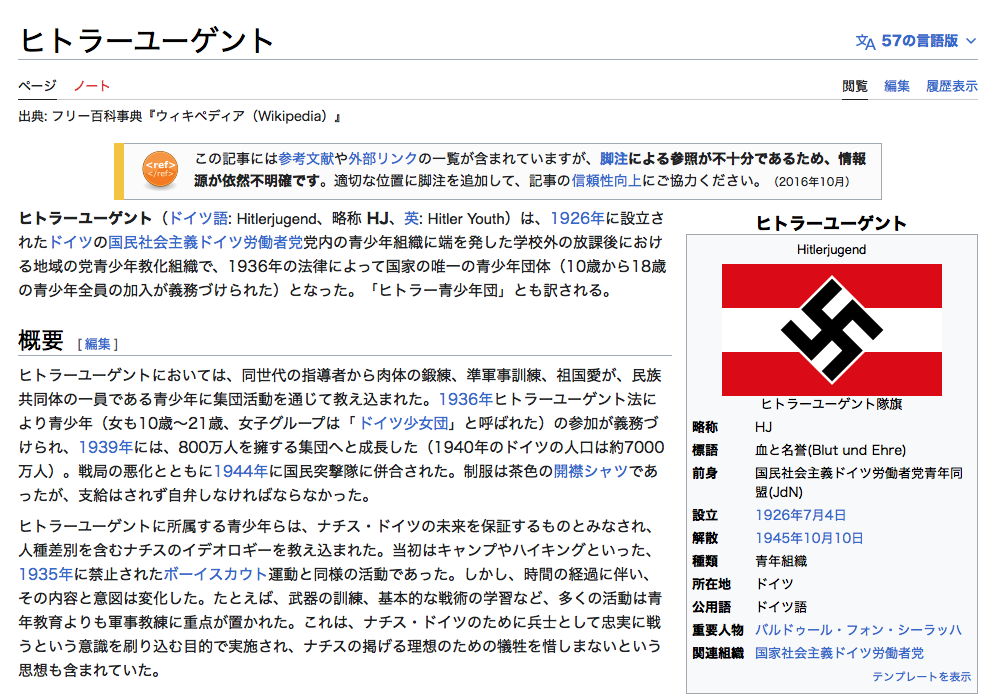Open the ヒトラーユーゲント隊旗 flag image
Viewport: 1001px width, 697px height.
(831, 330)
